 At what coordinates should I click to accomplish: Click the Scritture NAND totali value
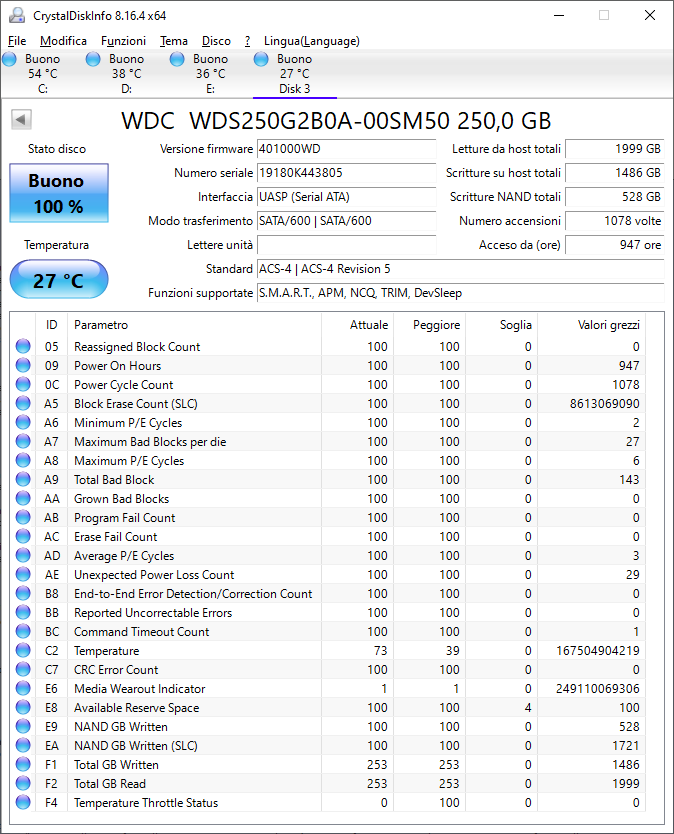614,197
